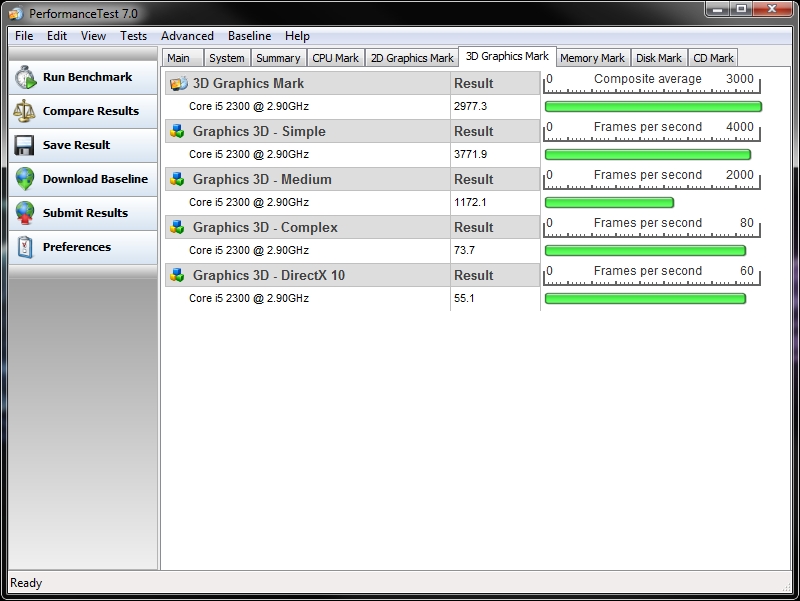The height and width of the screenshot is (601, 800).
Task: Click the Frames per second 4000 scale
Action: [652, 131]
